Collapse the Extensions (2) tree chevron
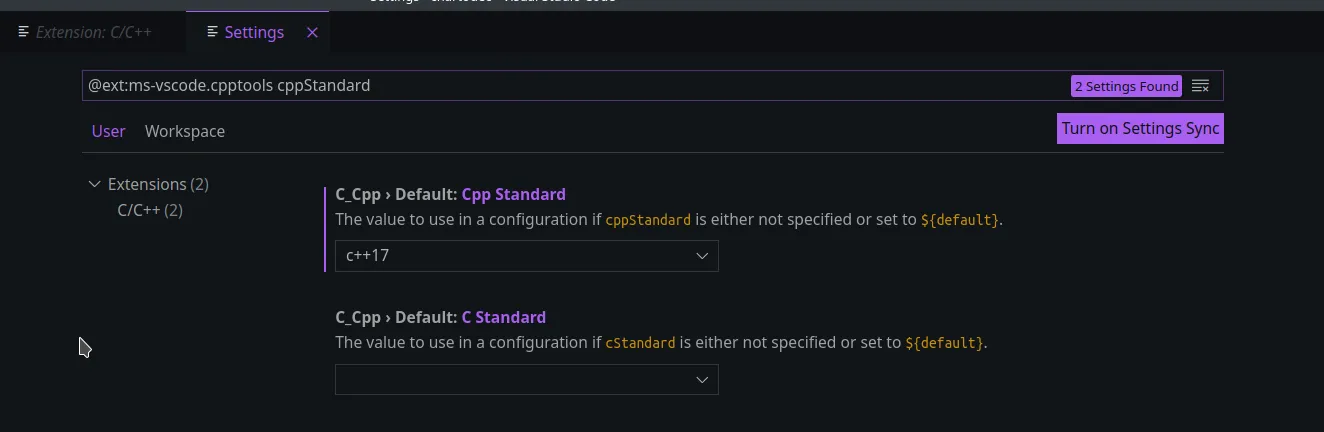The width and height of the screenshot is (1324, 432). point(95,184)
